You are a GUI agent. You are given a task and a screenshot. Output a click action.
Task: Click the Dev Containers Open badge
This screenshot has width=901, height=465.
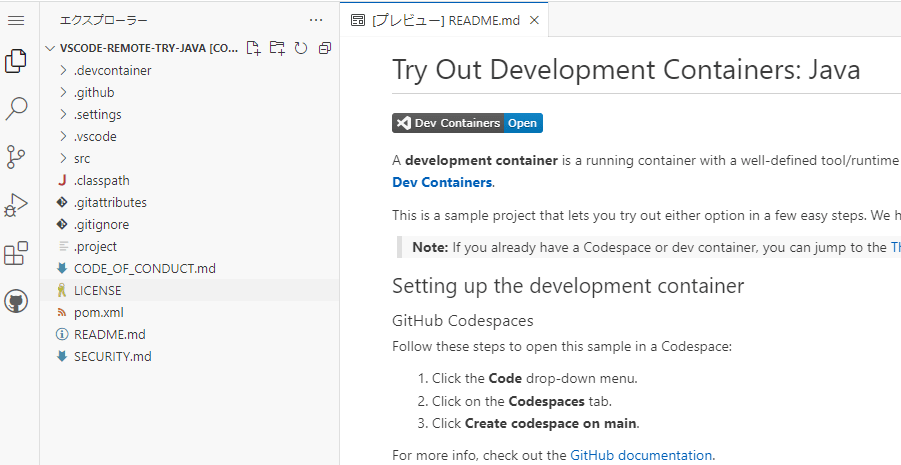click(x=467, y=123)
